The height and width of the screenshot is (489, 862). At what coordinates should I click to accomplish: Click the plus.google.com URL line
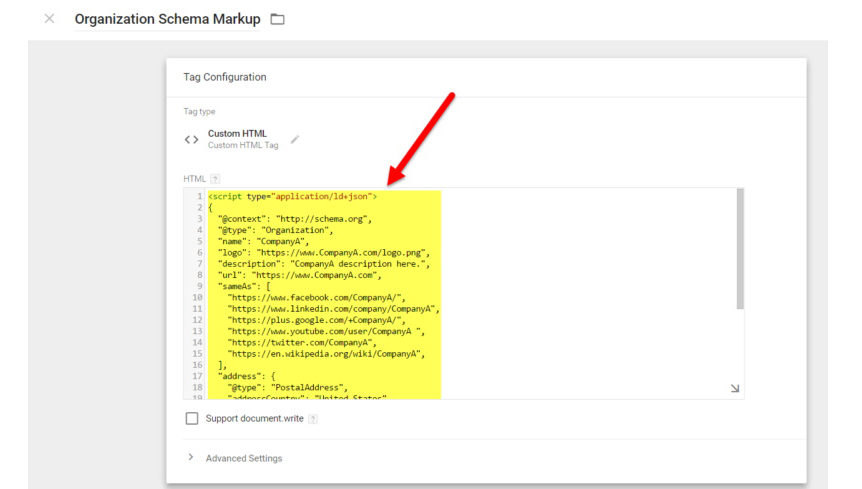tap(317, 320)
